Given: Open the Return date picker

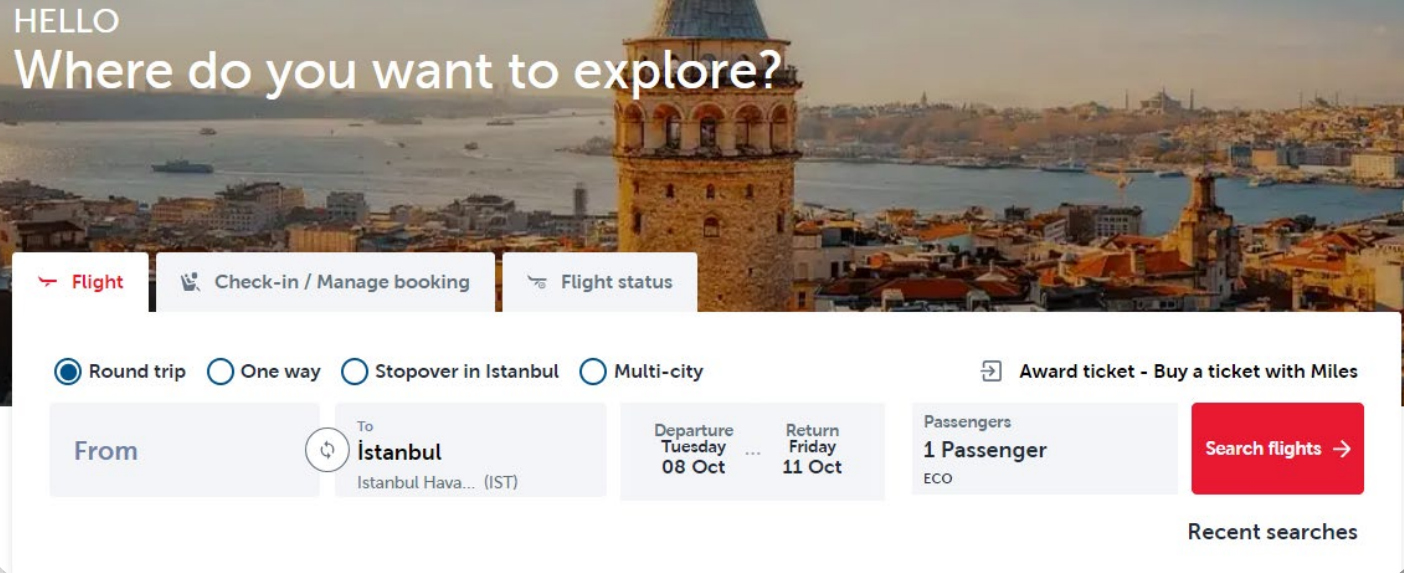Looking at the screenshot, I should coord(812,449).
